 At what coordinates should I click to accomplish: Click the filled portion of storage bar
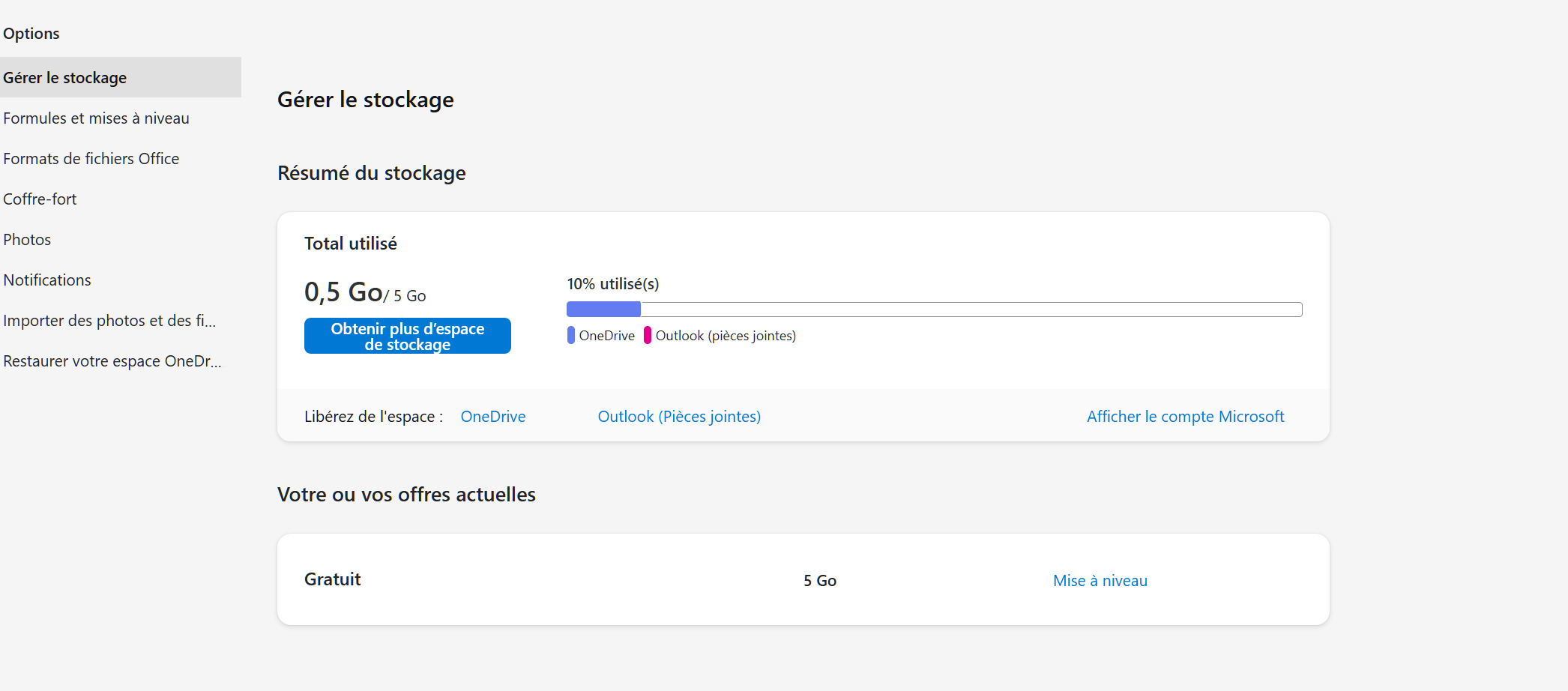click(603, 310)
